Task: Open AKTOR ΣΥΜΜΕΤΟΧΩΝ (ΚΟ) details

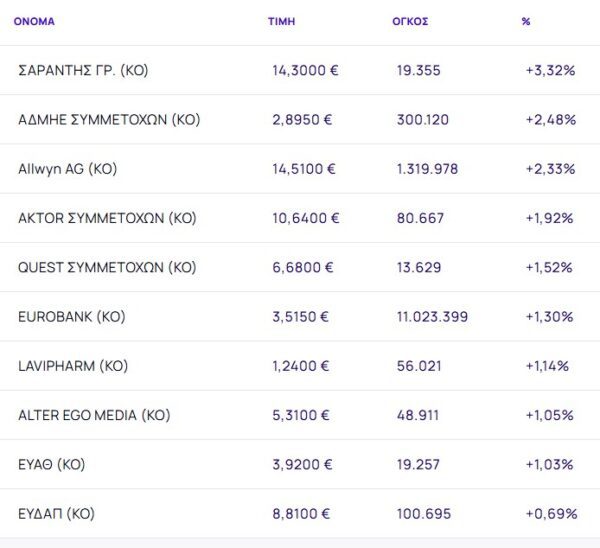Action: click(x=107, y=218)
